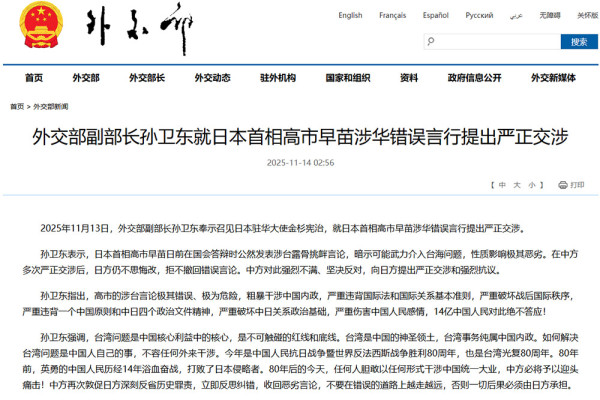The image size is (600, 400).
Task: Open the 外交部长 navigation menu
Action: coord(148,78)
